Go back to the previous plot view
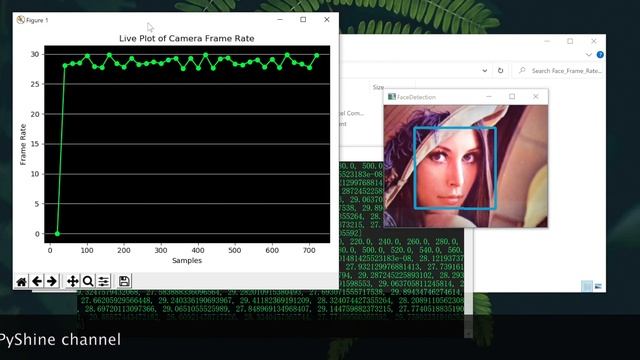 37,281
